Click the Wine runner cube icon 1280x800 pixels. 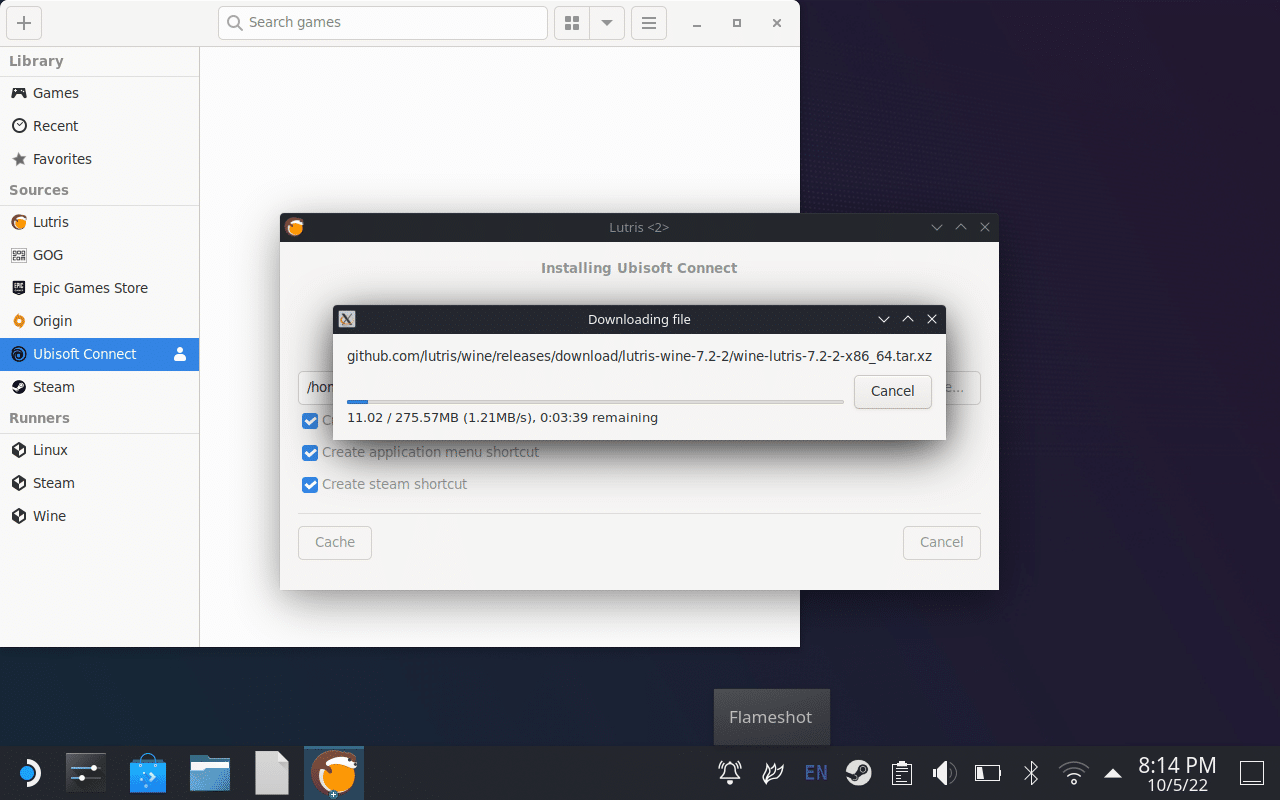click(18, 516)
